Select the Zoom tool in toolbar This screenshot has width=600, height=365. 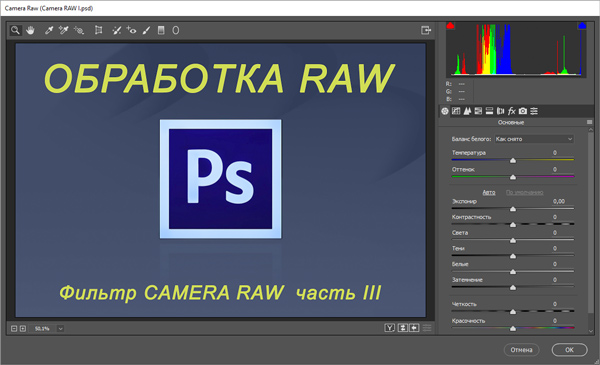coord(15,30)
